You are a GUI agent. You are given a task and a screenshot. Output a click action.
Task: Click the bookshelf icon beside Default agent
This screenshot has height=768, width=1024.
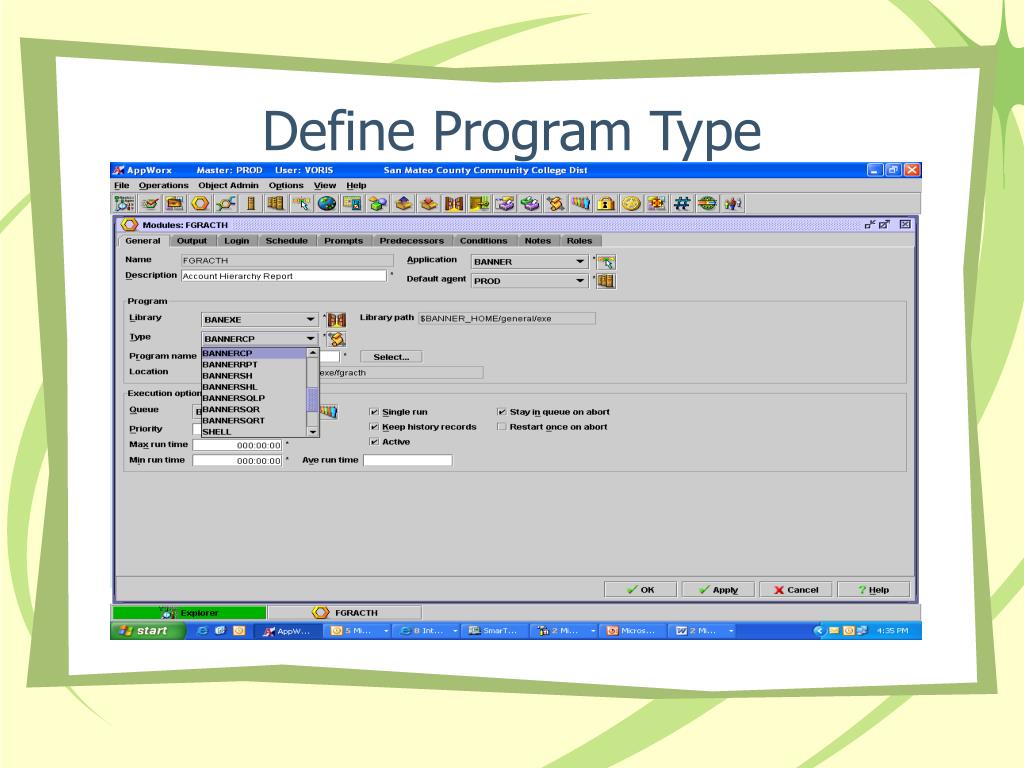point(606,281)
